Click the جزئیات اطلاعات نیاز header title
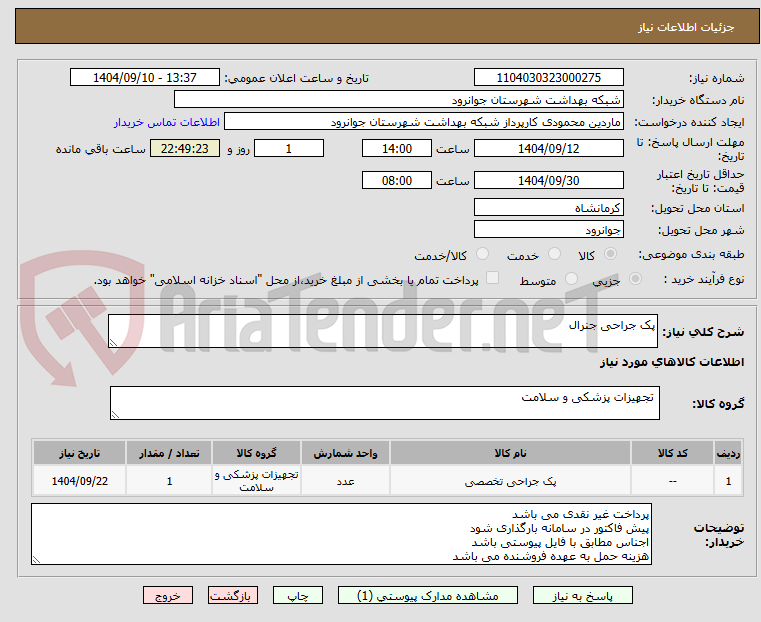 (x=686, y=27)
